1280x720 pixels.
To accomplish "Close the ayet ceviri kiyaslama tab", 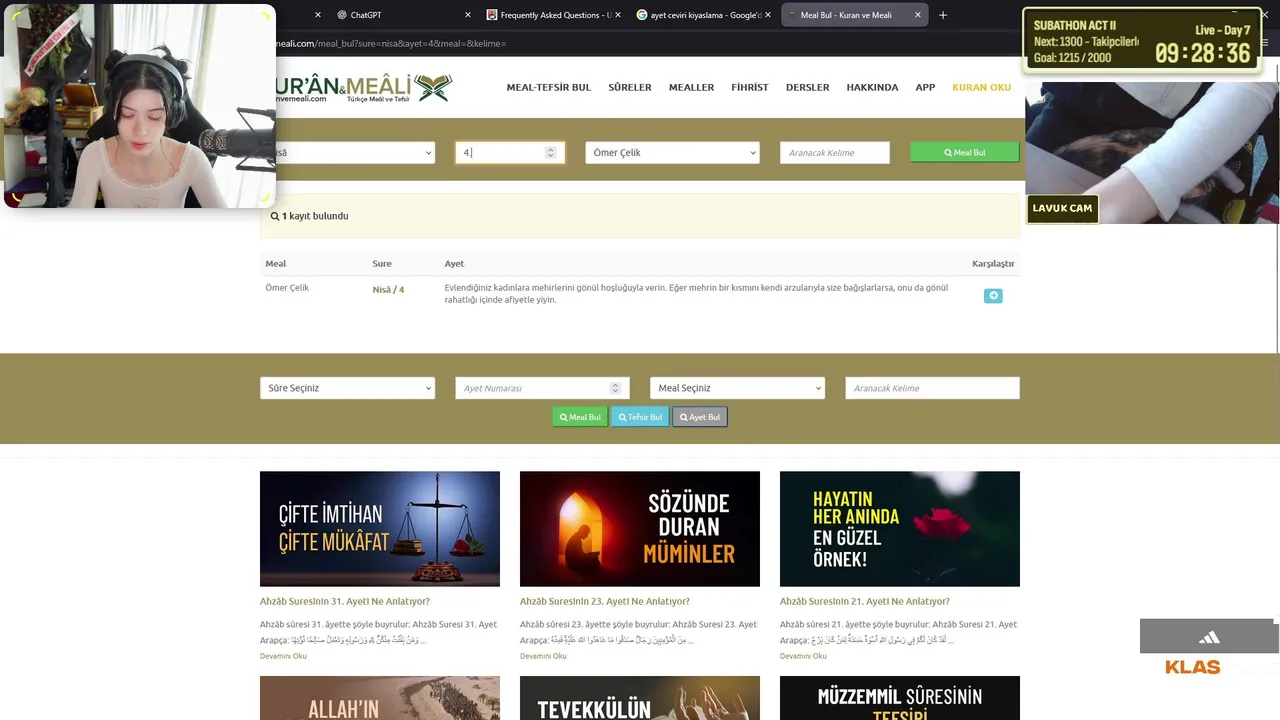I will tap(767, 15).
